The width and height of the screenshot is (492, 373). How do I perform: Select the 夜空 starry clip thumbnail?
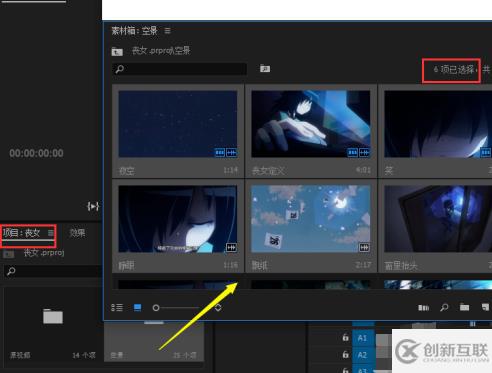click(178, 124)
